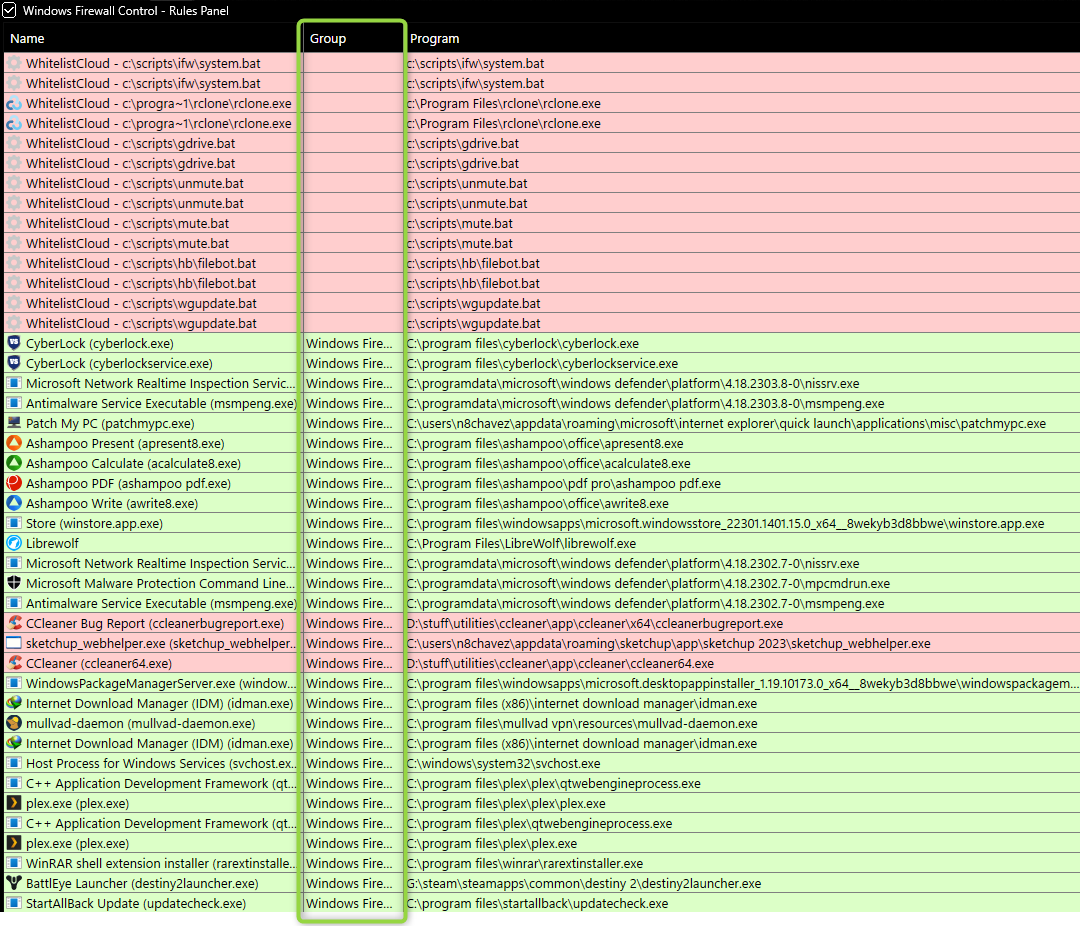Screen dimensions: 1080x926
Task: Select the Ashampoo Write (awrite8.exe) name
Action: click(112, 504)
